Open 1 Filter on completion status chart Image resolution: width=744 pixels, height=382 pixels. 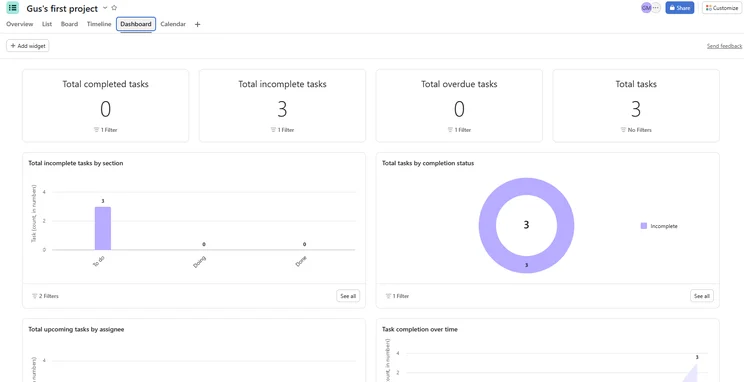tap(397, 296)
